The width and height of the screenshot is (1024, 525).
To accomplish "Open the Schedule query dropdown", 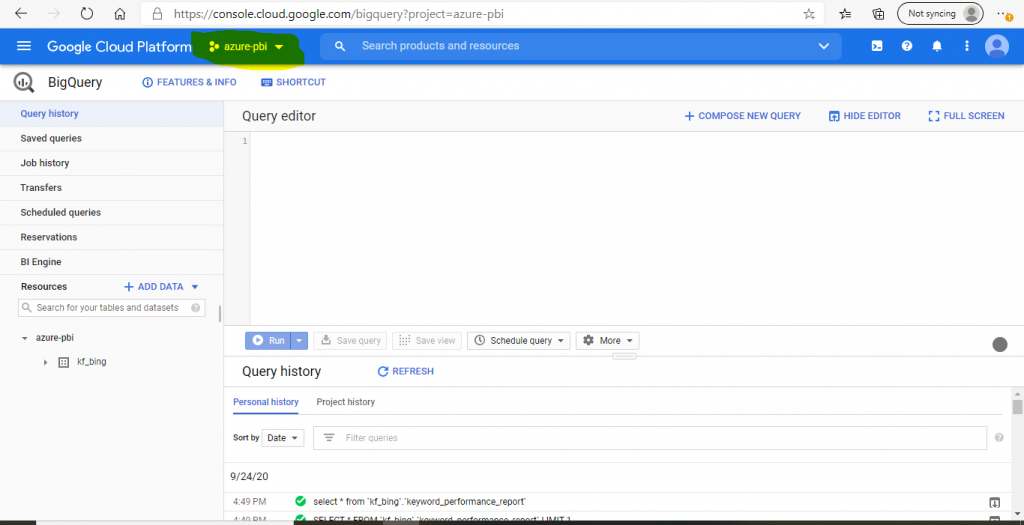I will 519,340.
